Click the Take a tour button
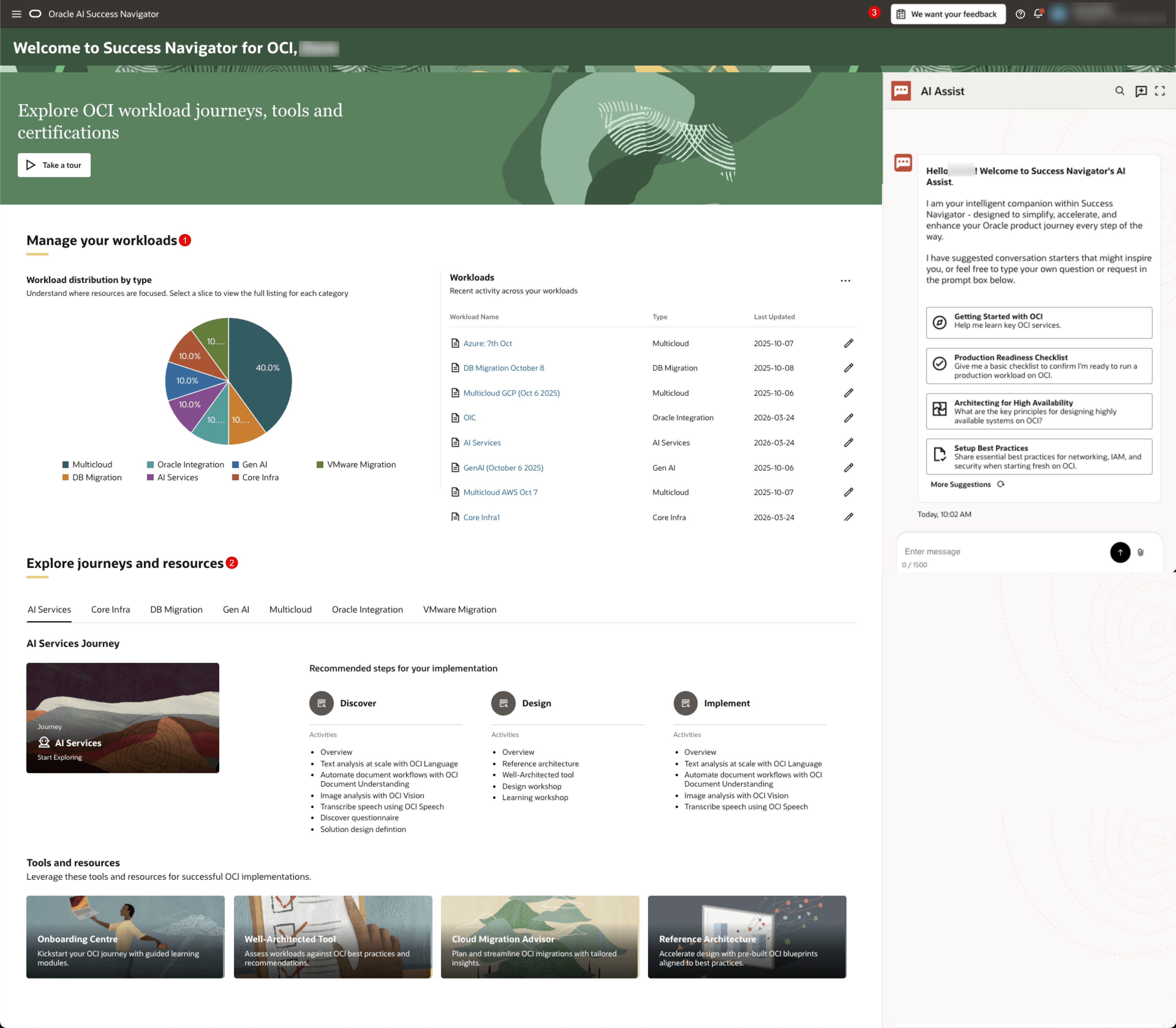This screenshot has height=1028, width=1176. click(54, 165)
